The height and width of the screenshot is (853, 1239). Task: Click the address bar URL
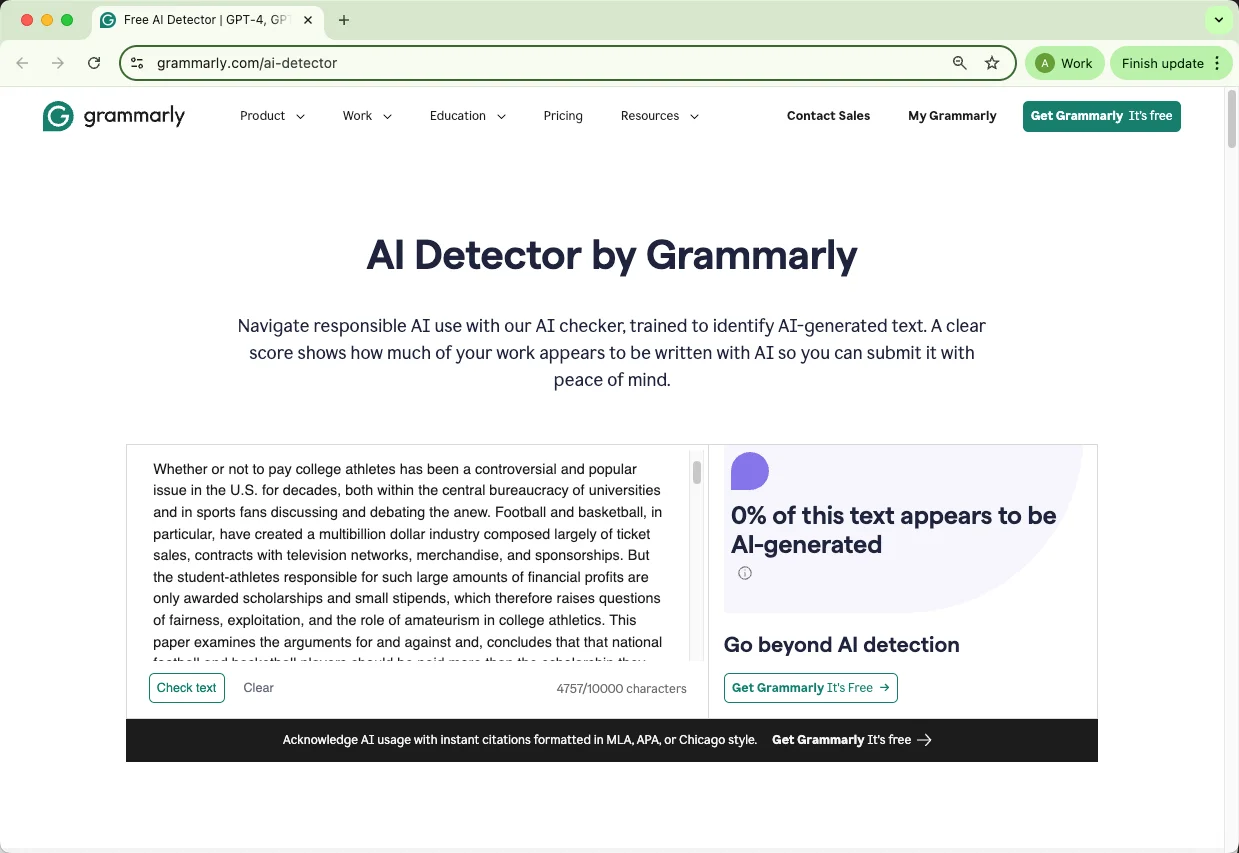point(247,63)
